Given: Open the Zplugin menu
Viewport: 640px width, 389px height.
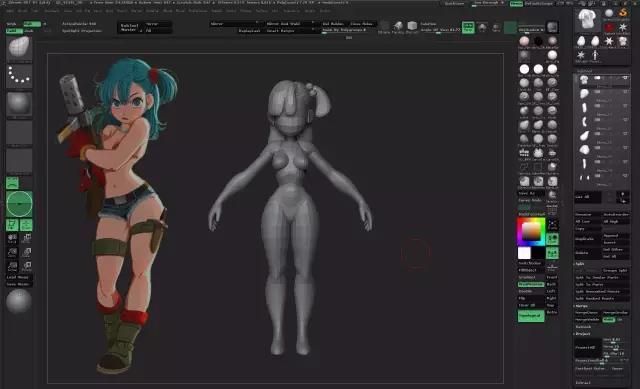Looking at the screenshot, I should click(310, 11).
